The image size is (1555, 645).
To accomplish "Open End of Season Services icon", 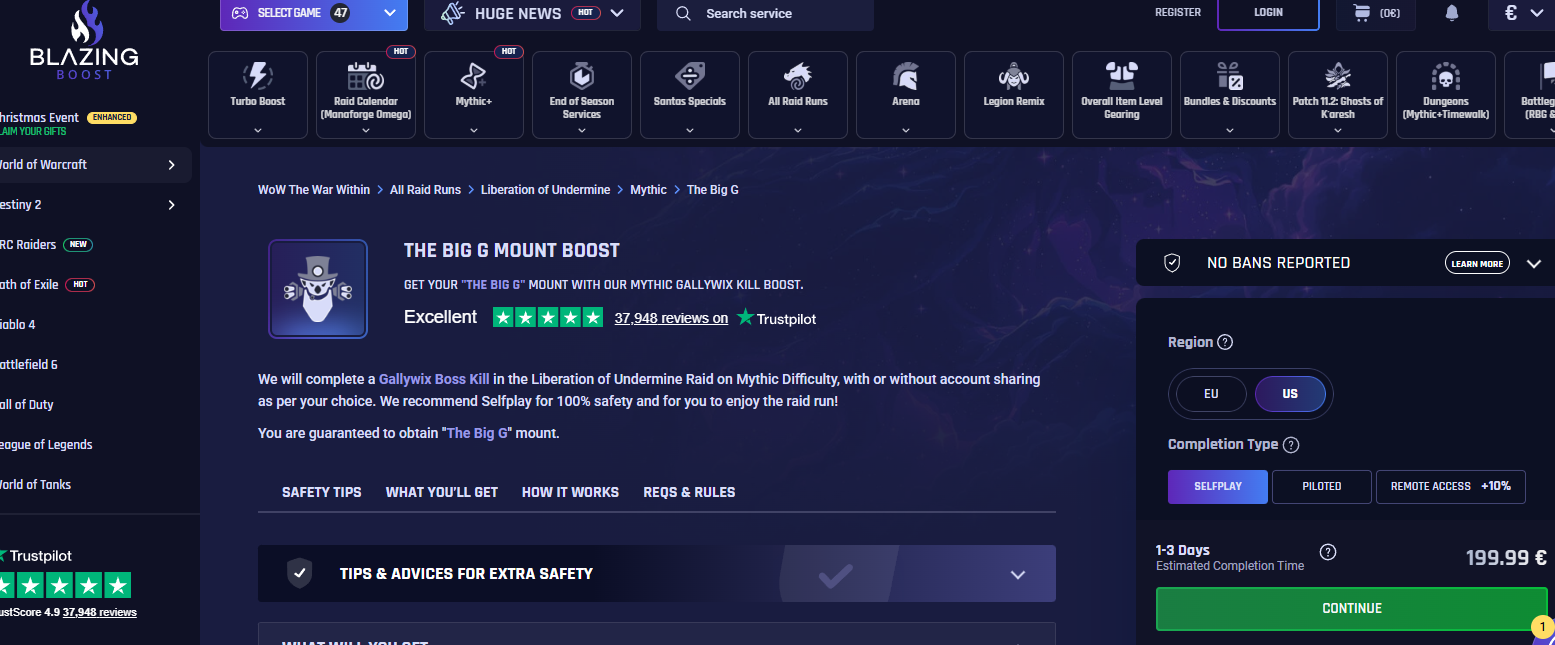I will (582, 76).
